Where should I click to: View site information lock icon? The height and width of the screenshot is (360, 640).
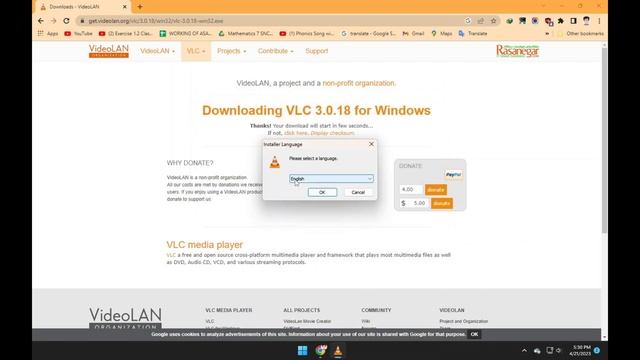[x=82, y=21]
